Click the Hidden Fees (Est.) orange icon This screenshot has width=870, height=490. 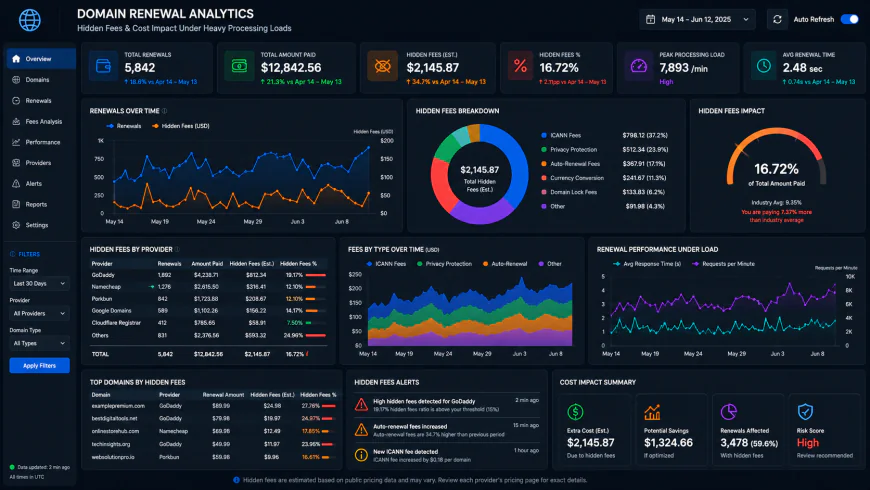click(x=382, y=66)
